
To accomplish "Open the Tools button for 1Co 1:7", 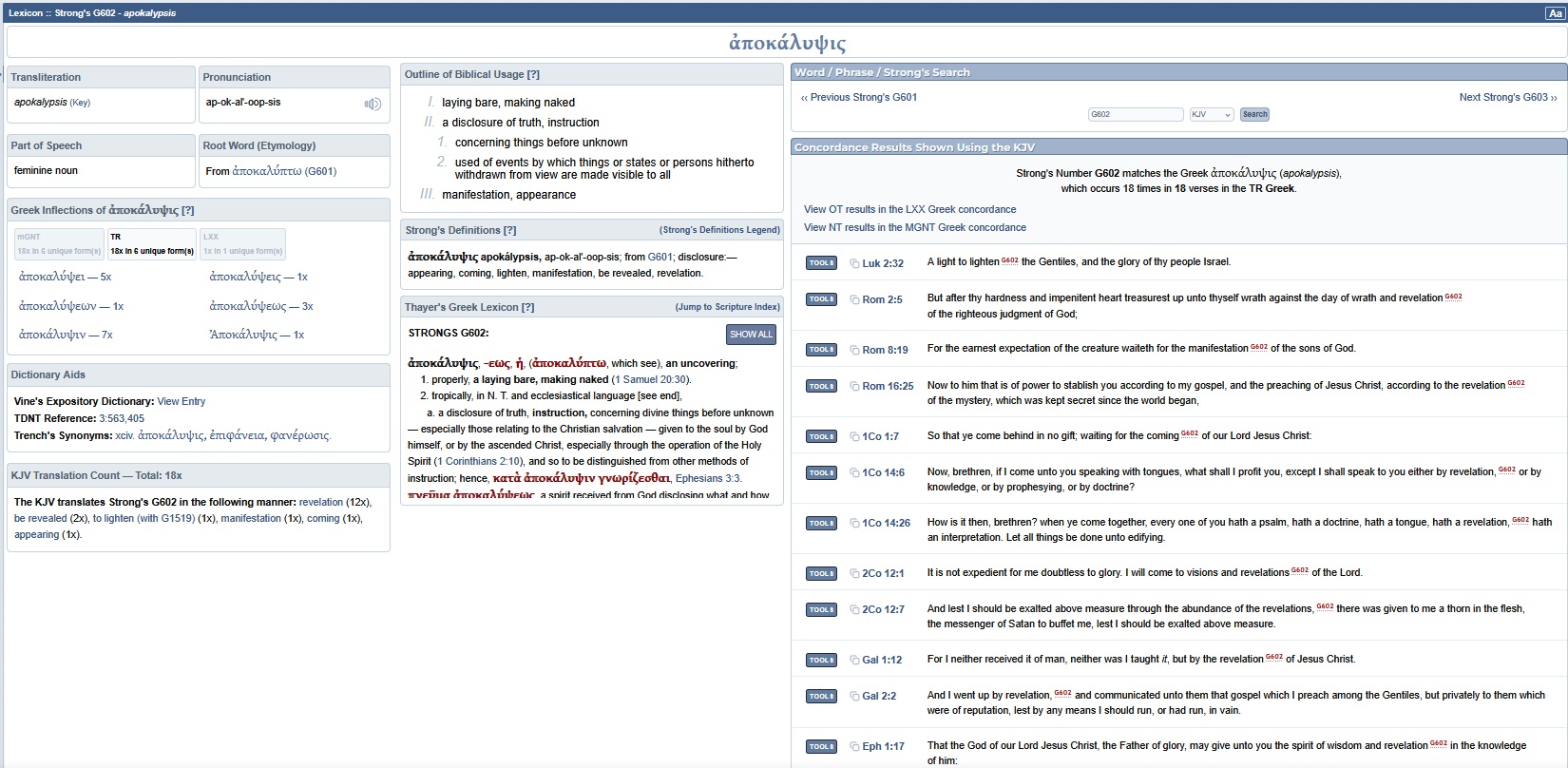I will [821, 436].
